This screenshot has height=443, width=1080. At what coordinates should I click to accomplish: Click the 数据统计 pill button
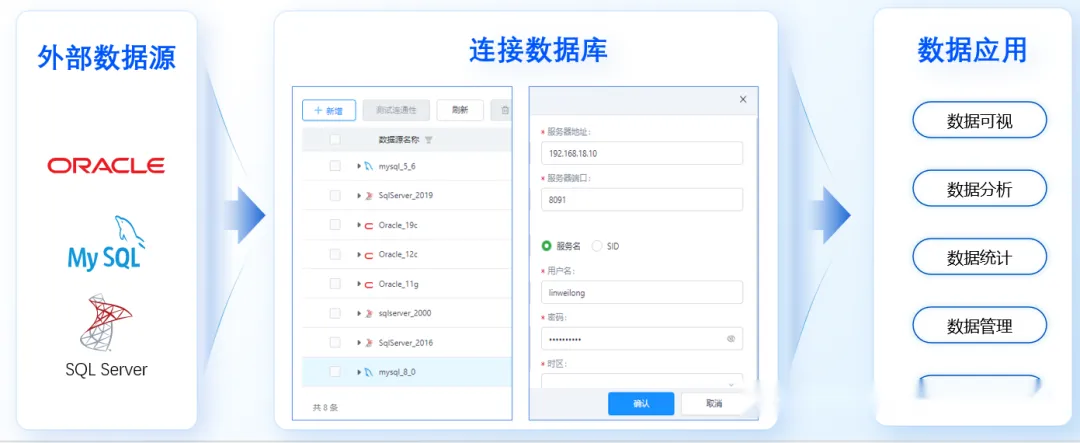(x=979, y=258)
